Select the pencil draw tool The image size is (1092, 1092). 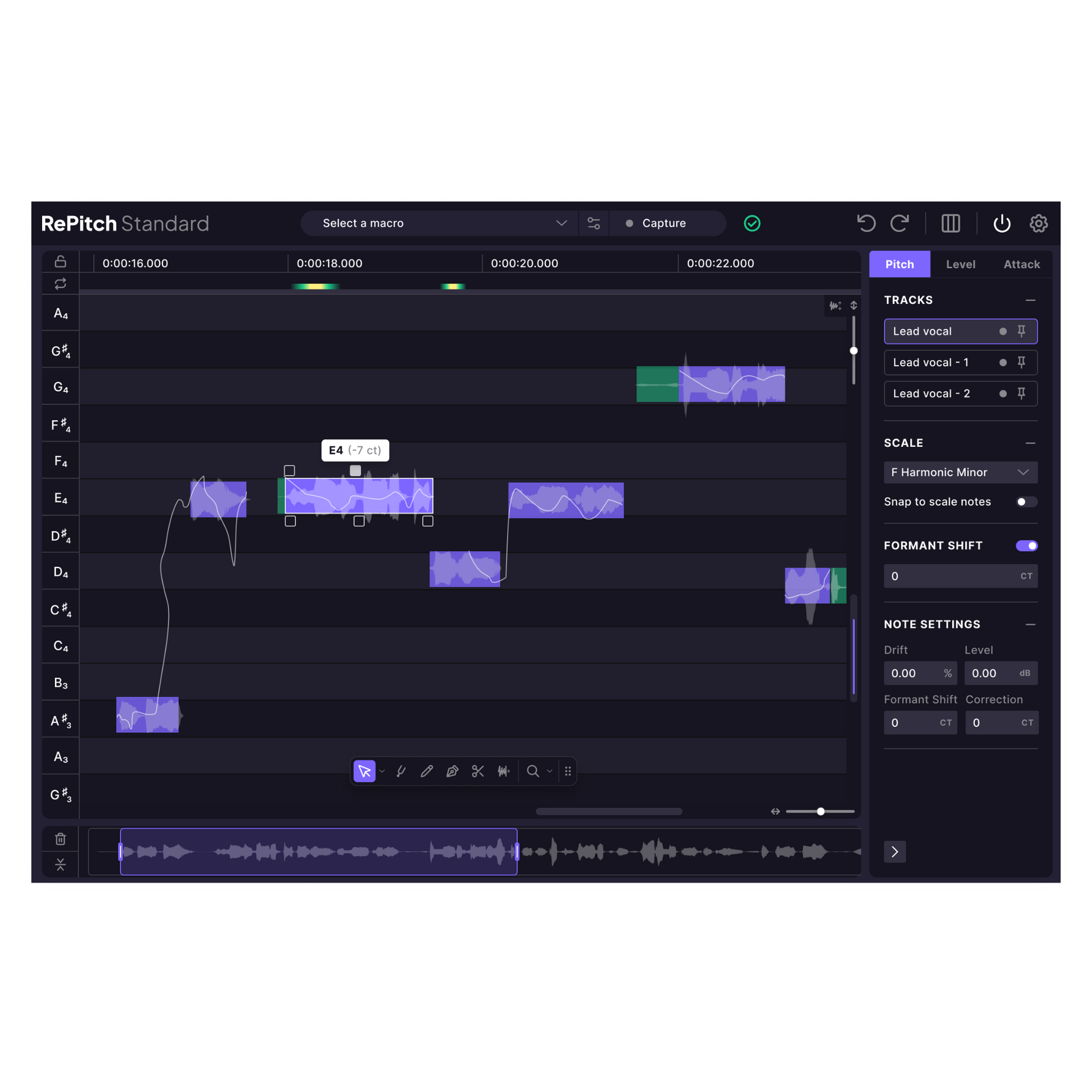pos(426,772)
